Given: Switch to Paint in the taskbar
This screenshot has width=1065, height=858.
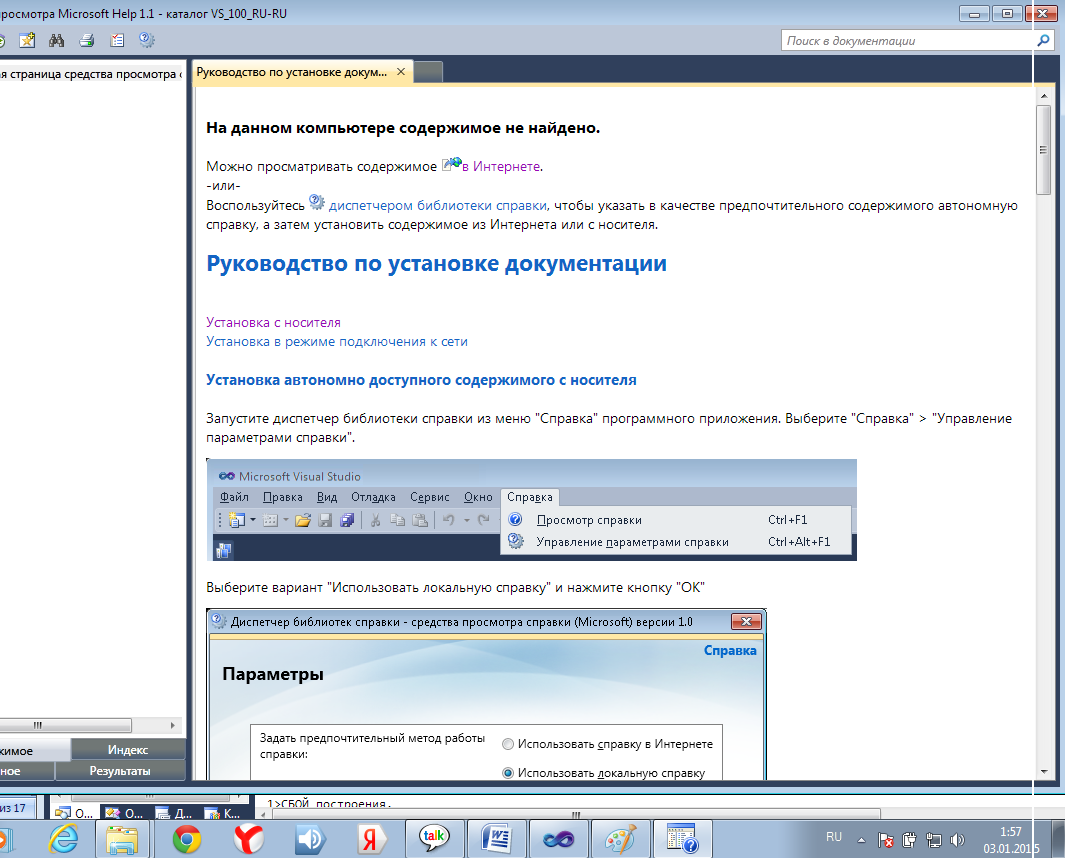Looking at the screenshot, I should [x=620, y=840].
